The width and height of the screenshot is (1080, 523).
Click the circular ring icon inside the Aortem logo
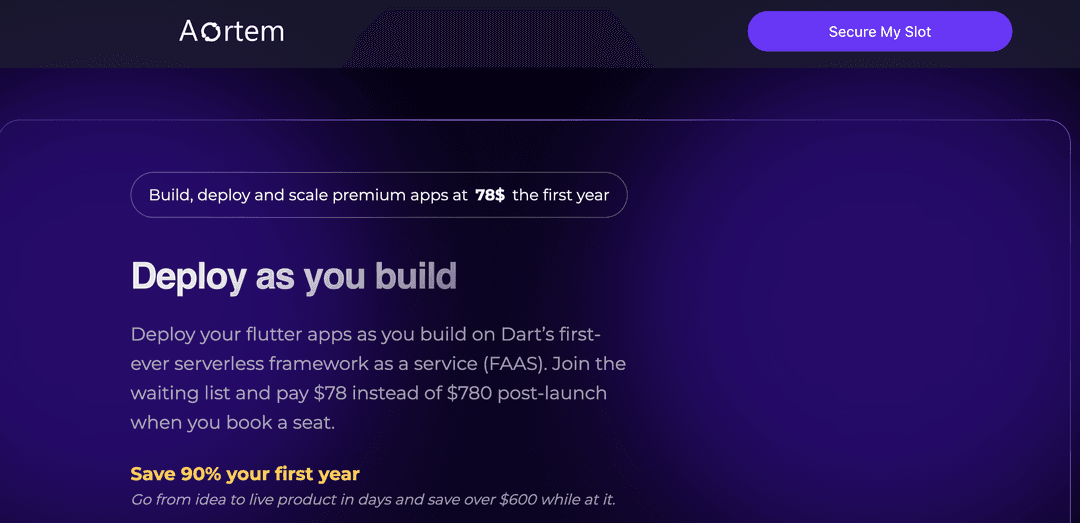click(210, 32)
